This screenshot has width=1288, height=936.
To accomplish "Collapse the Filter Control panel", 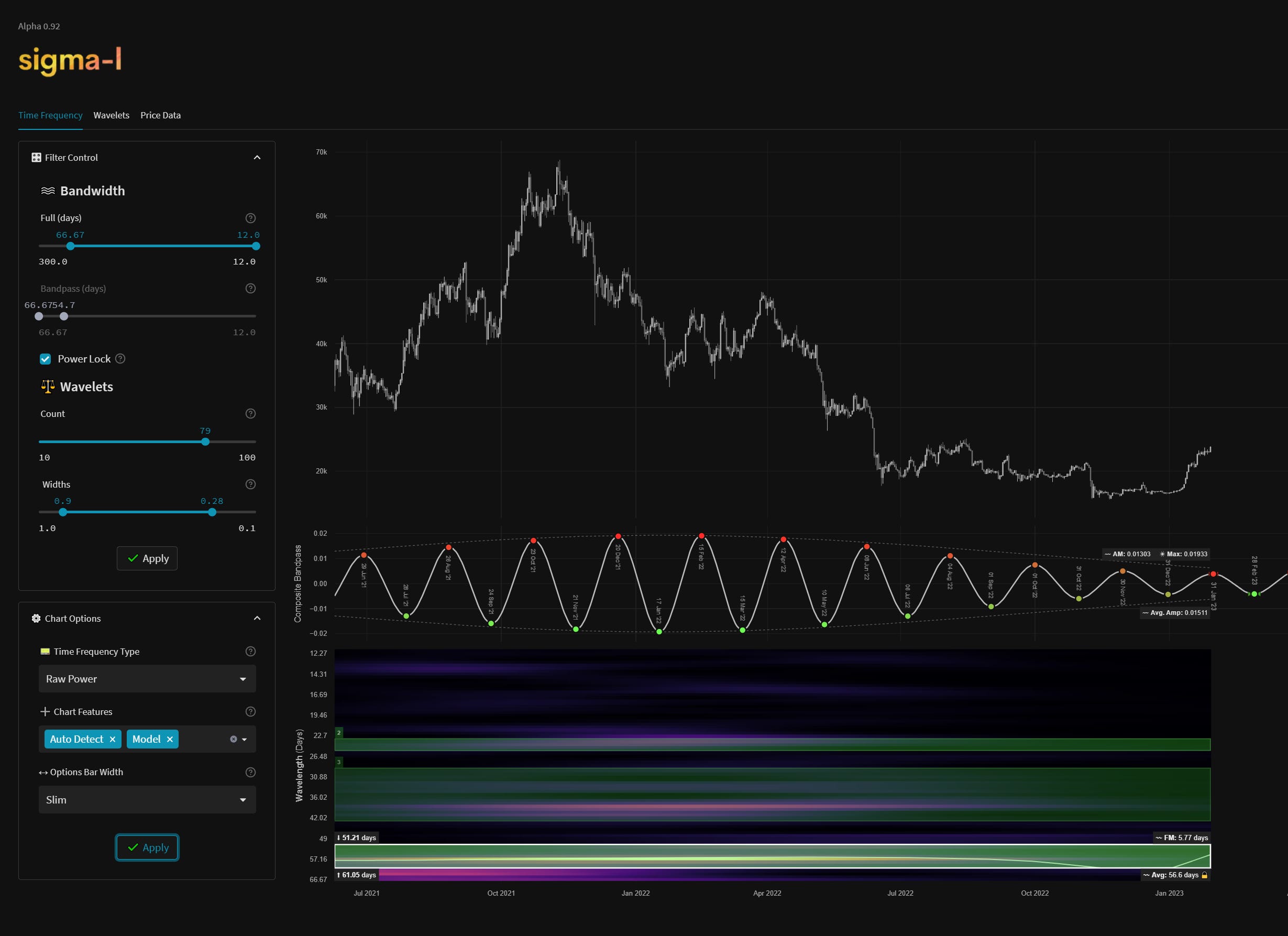I will point(257,158).
